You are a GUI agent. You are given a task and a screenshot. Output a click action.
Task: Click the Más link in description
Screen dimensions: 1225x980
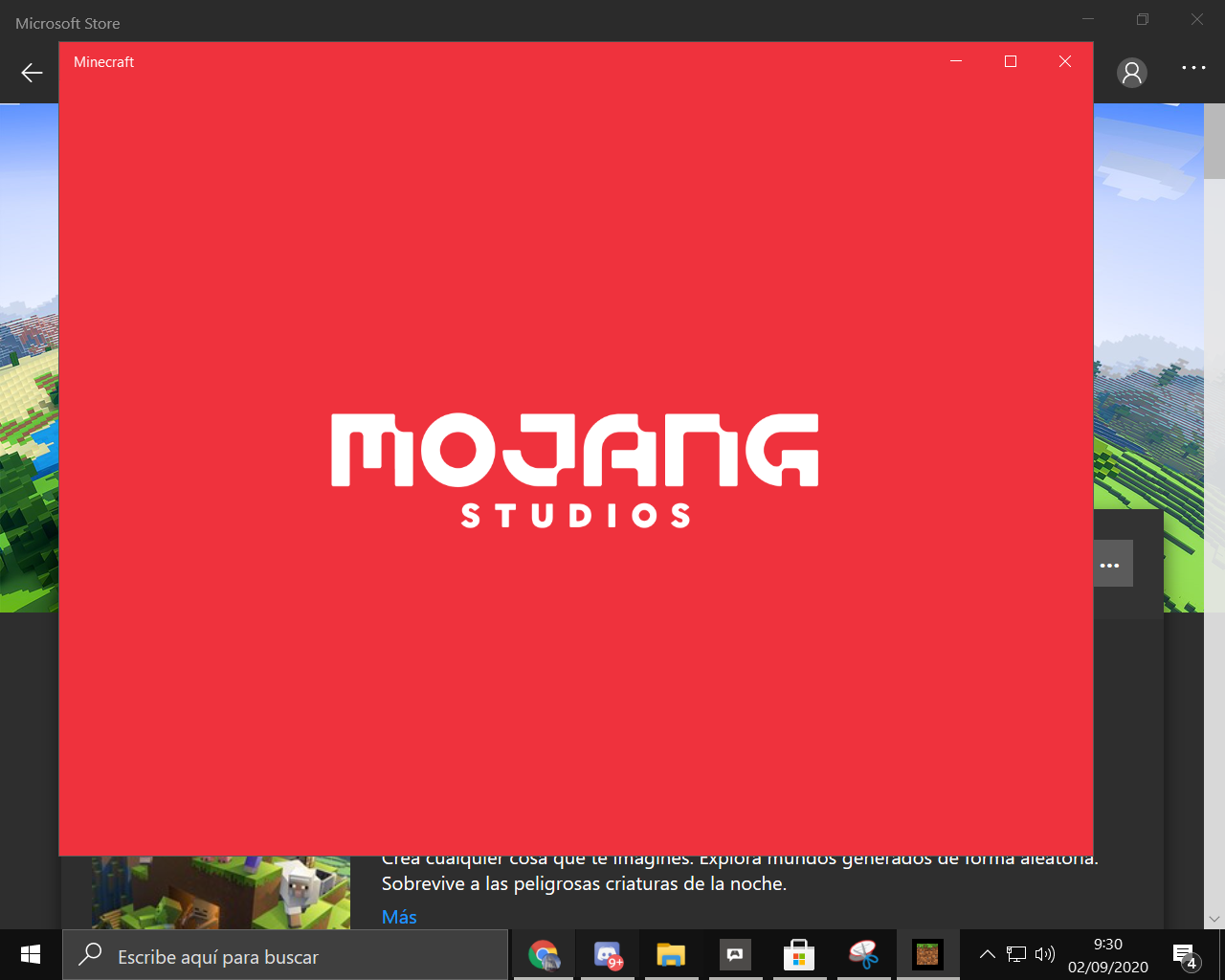coord(399,917)
